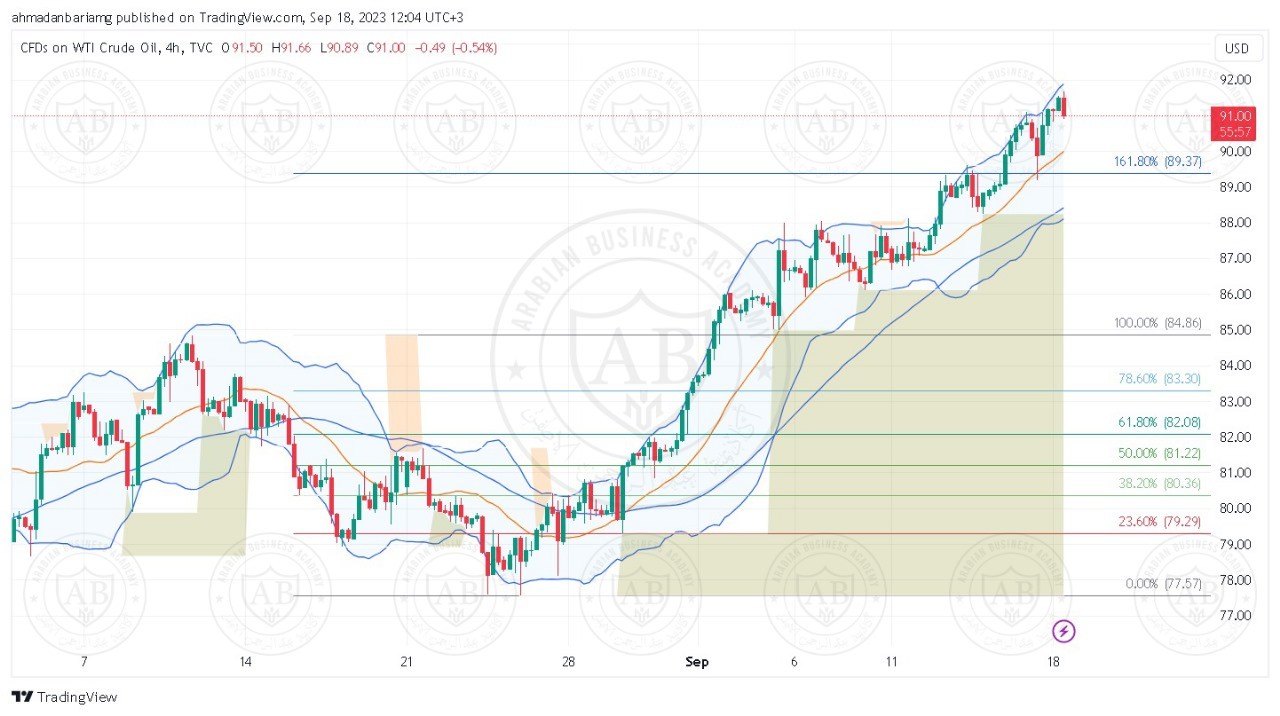1280x716 pixels.
Task: Select the 0.00% (77.57) Fibonacci label
Action: pyautogui.click(x=1163, y=583)
